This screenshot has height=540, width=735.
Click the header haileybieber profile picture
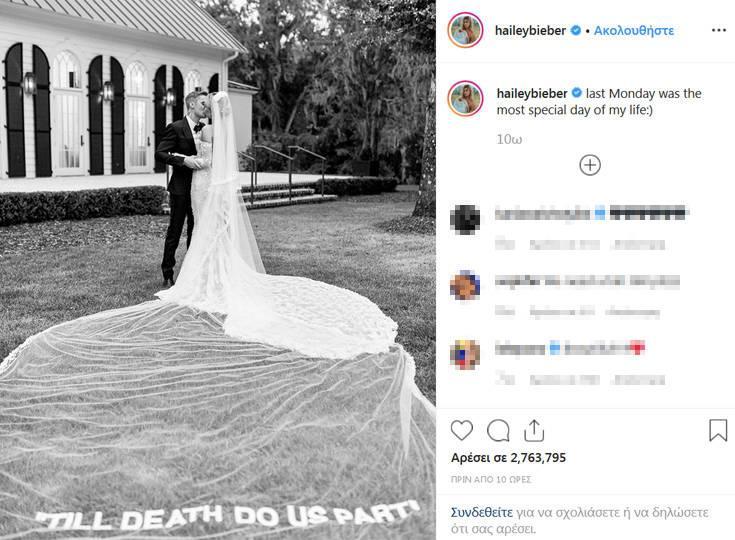click(x=465, y=30)
